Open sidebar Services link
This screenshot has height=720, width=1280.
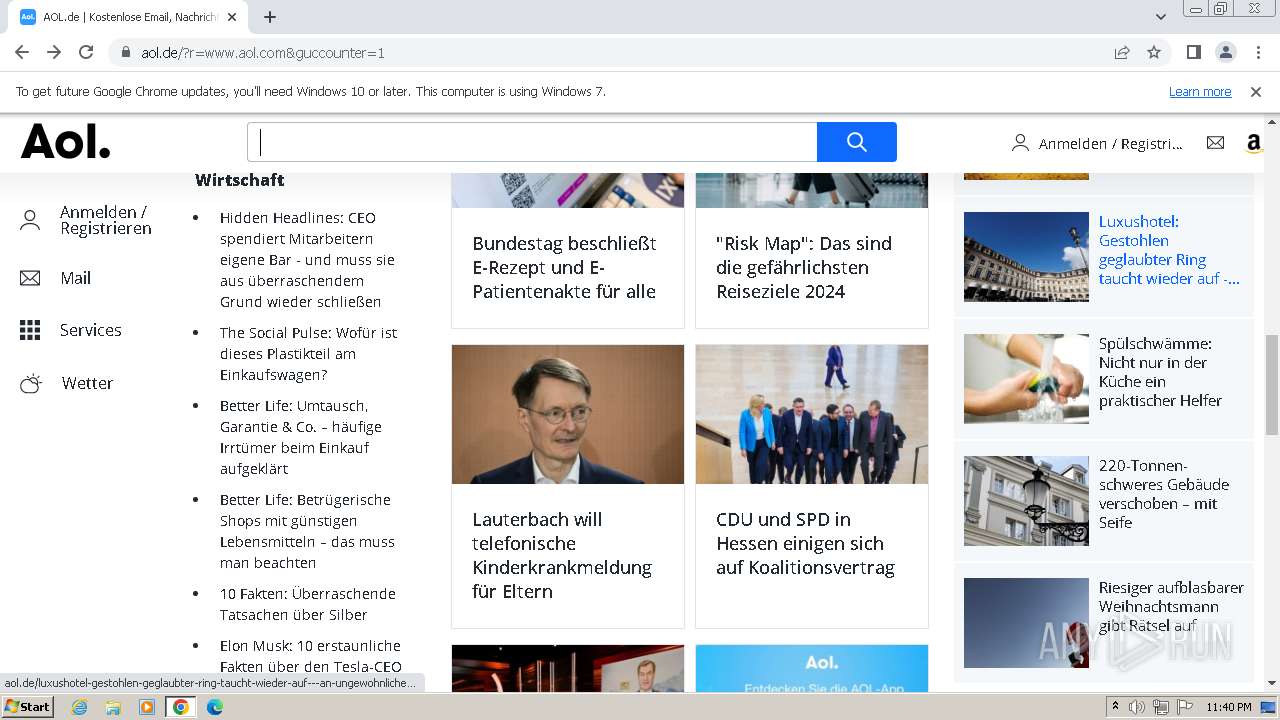point(91,330)
